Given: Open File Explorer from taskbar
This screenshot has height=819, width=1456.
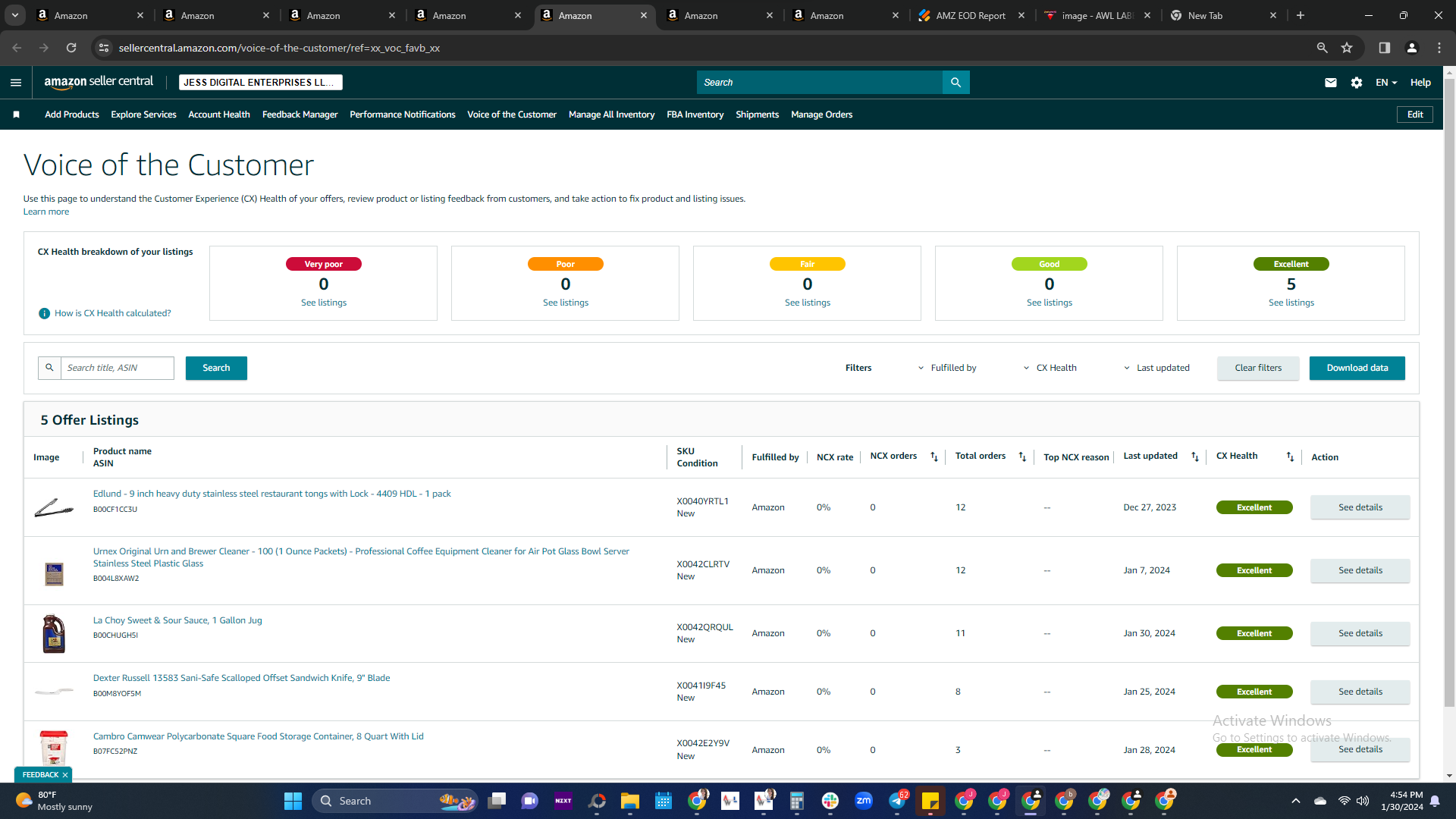Looking at the screenshot, I should (x=630, y=801).
